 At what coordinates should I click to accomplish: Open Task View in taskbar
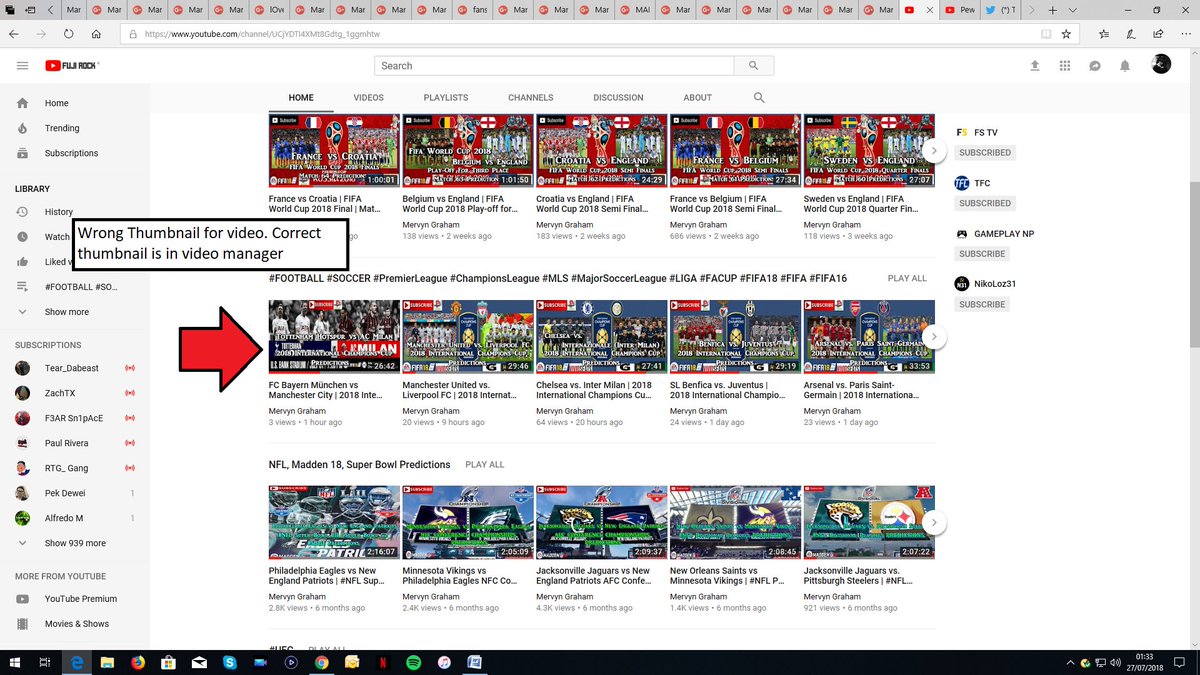(45, 662)
